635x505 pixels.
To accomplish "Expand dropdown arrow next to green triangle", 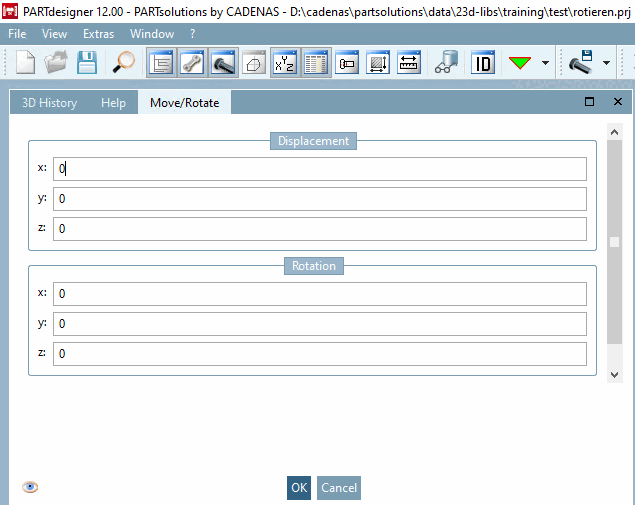I will pos(545,63).
